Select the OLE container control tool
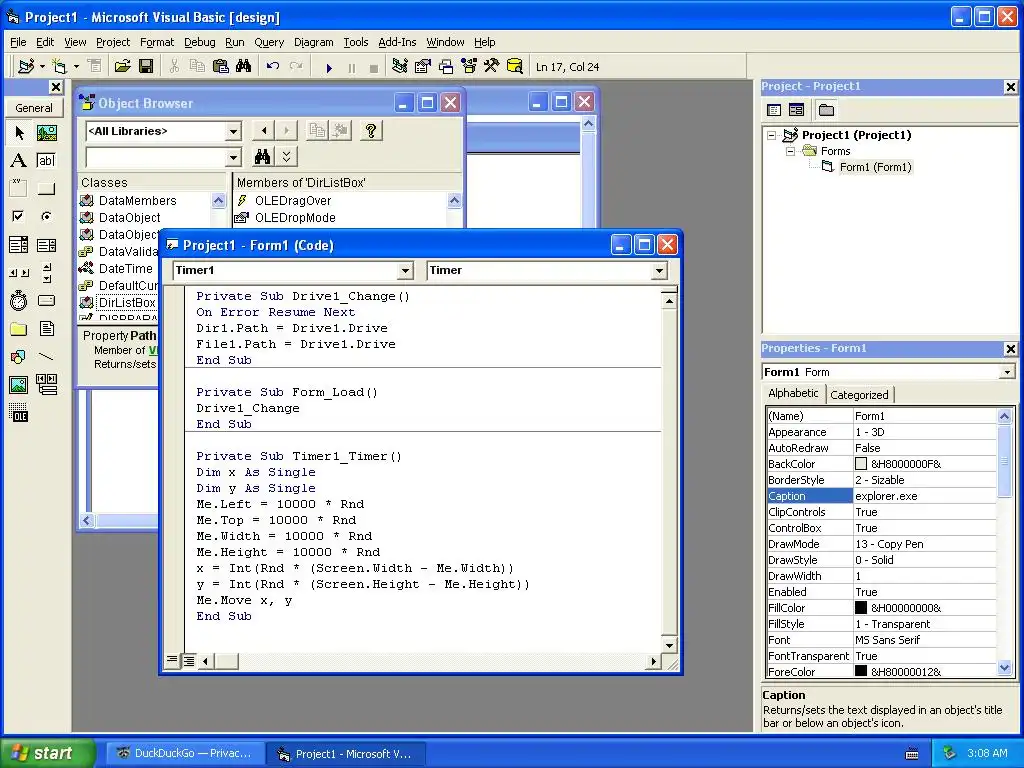1024x768 pixels. pos(19,413)
